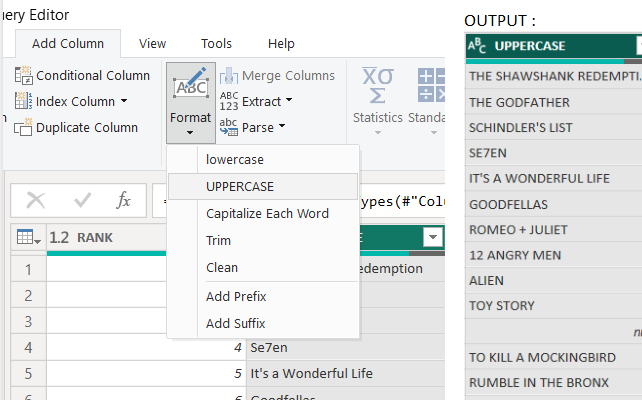Viewport: 642px width, 400px height.
Task: Click the Index Column icon
Action: (24, 101)
